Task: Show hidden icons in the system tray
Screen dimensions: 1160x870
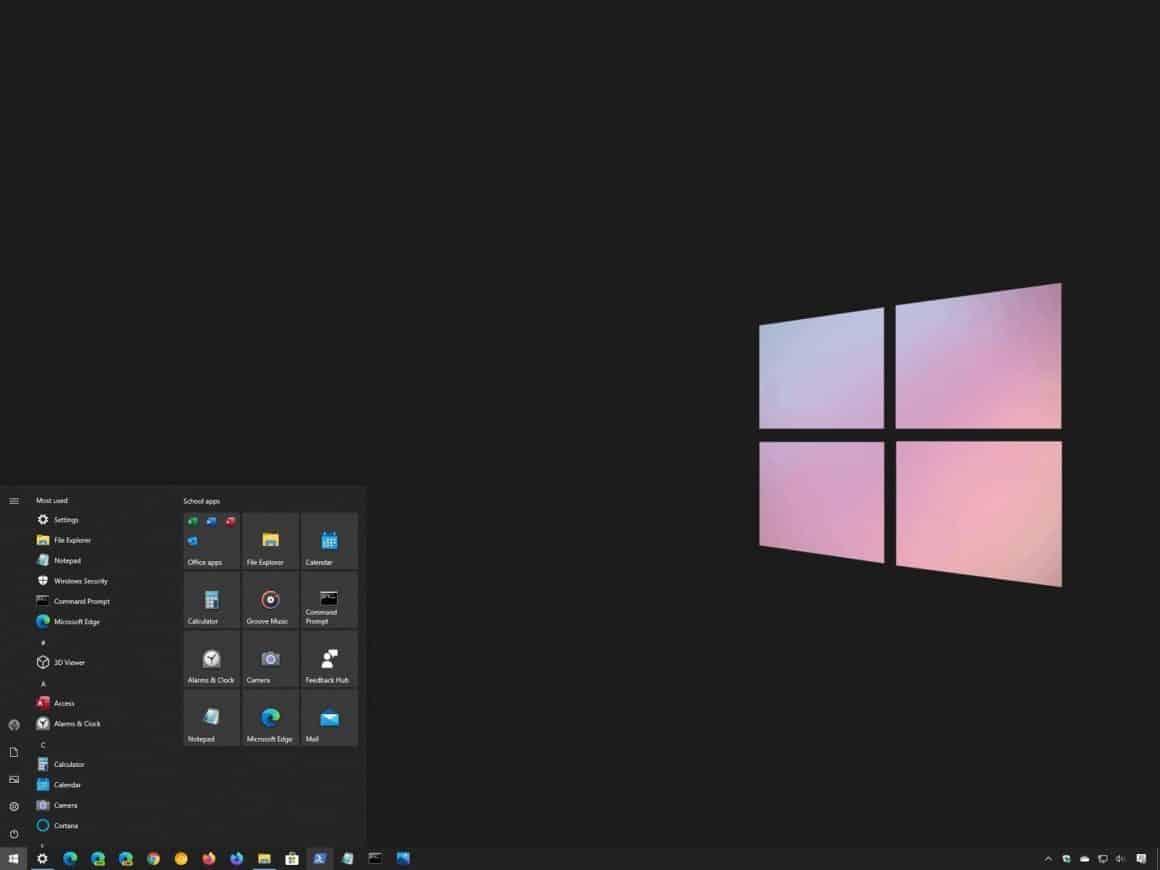Action: pos(1048,858)
